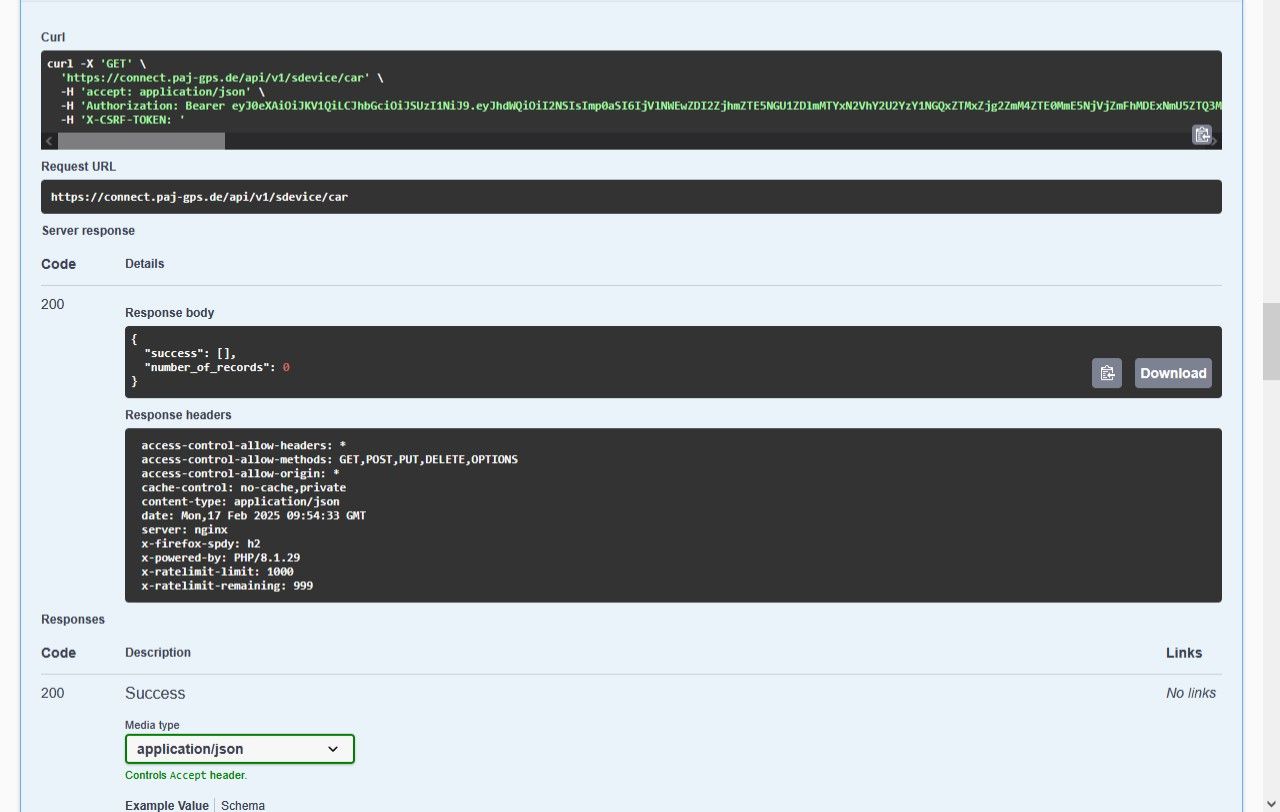Click the access-control-allow-headers response header

244,446
